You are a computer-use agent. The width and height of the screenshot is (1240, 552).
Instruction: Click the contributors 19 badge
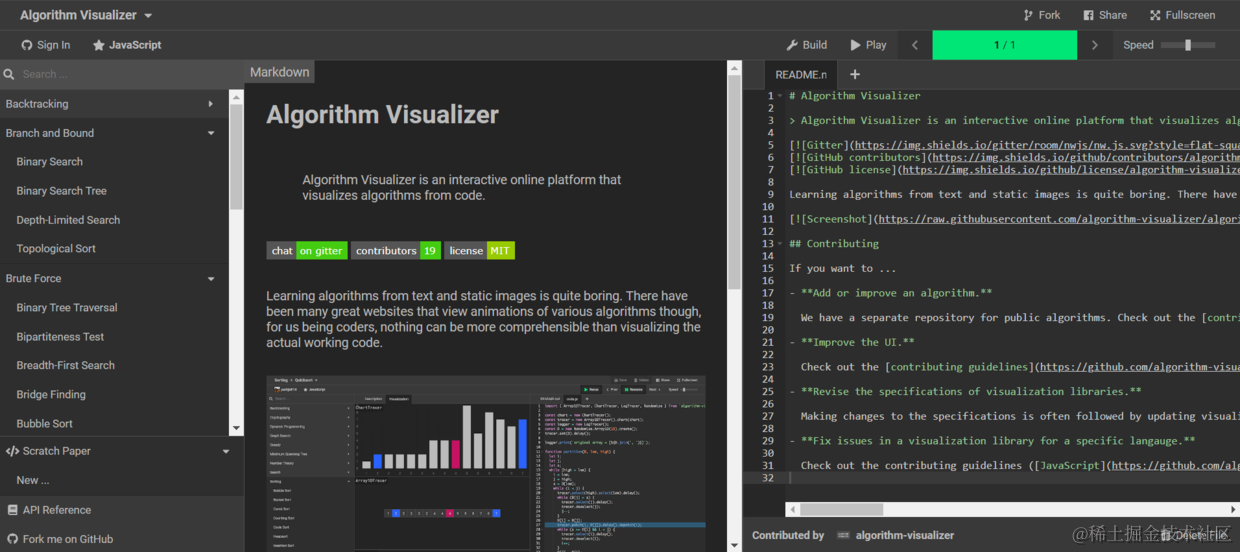tap(396, 251)
